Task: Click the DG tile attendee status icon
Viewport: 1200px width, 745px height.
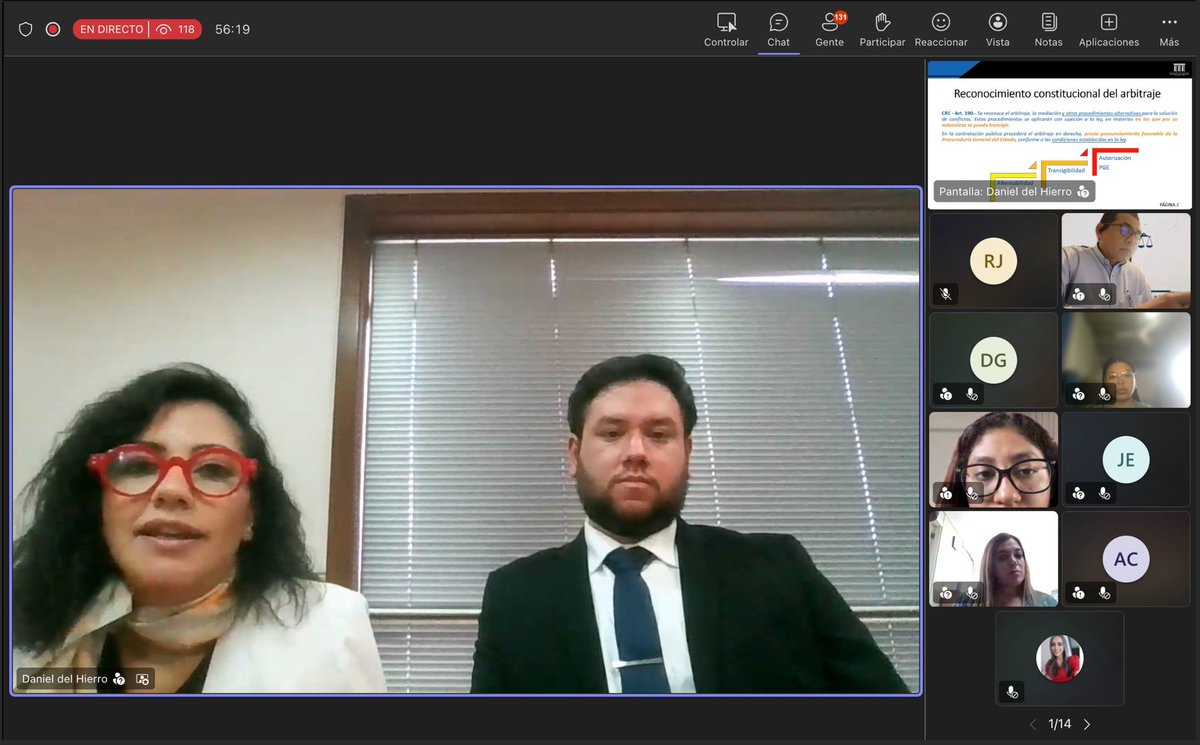Action: [x=945, y=394]
